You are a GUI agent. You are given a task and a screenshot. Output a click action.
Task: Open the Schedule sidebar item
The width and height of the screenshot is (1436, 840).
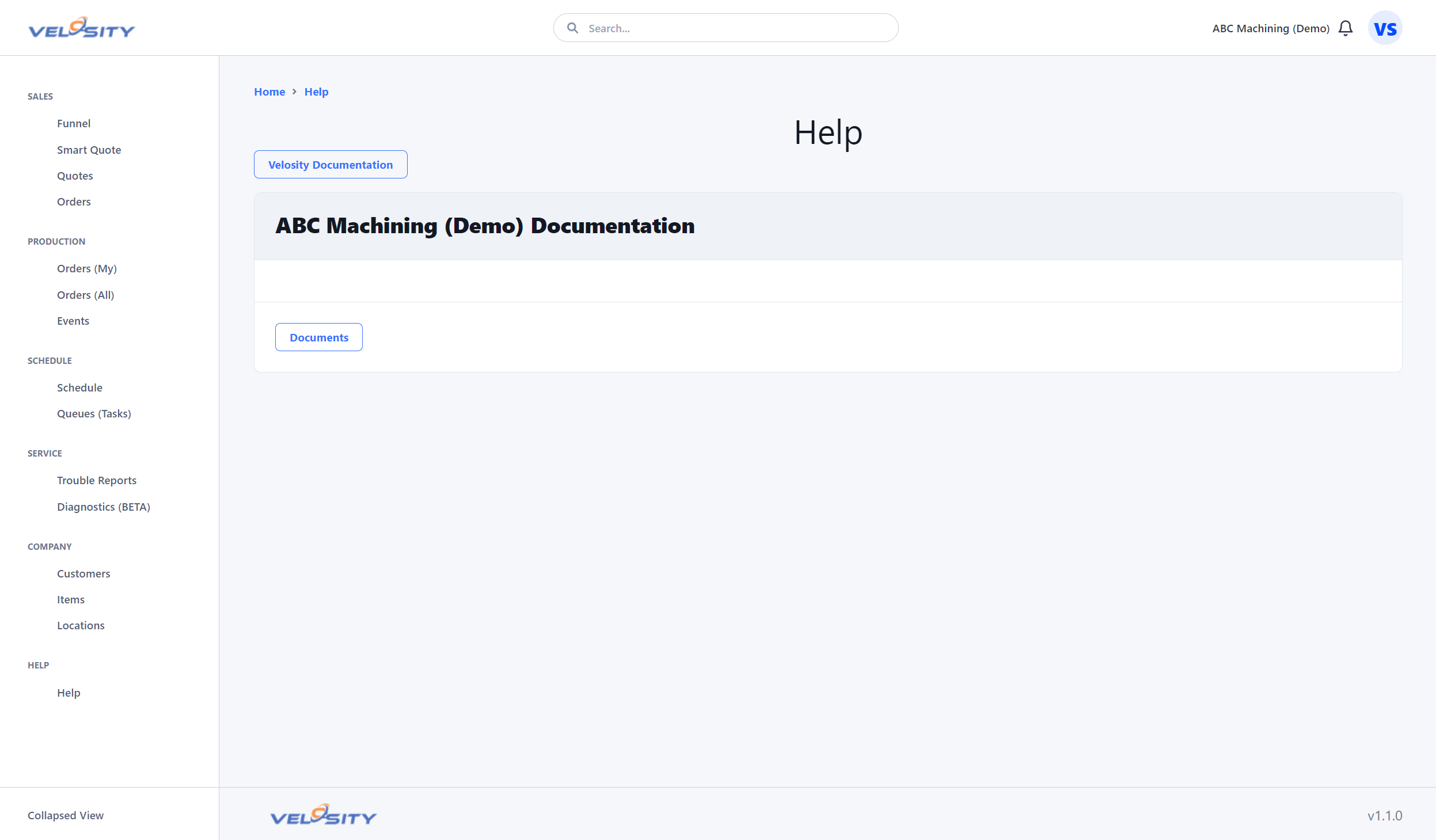(79, 388)
